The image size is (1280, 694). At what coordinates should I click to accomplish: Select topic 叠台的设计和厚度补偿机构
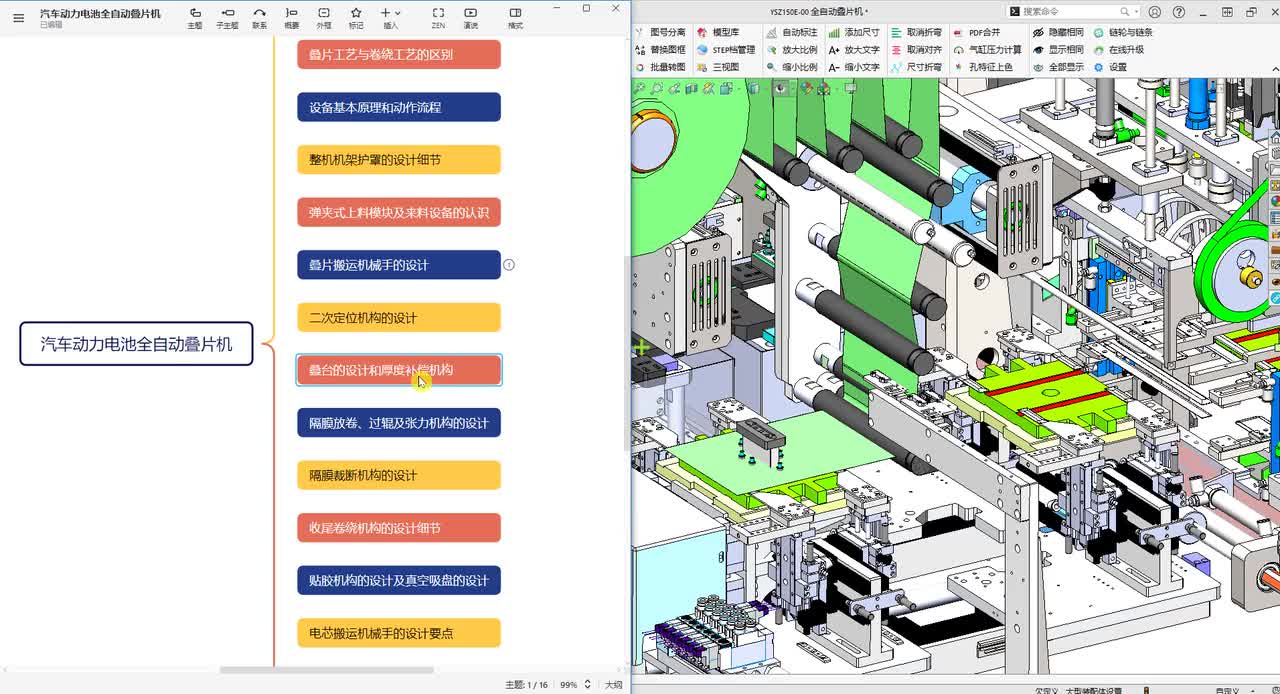click(399, 370)
